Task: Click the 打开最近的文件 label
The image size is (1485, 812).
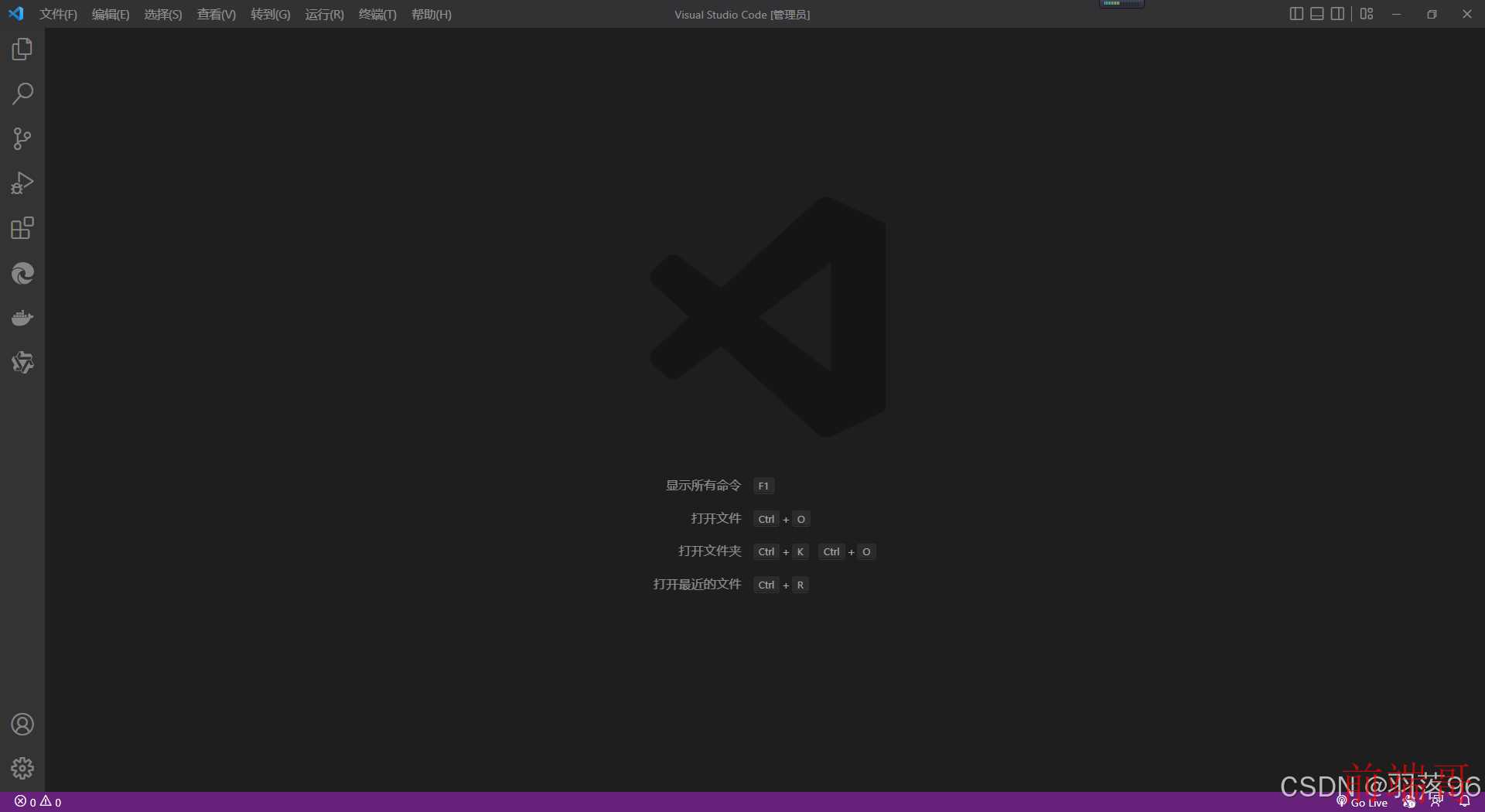Action: [697, 584]
